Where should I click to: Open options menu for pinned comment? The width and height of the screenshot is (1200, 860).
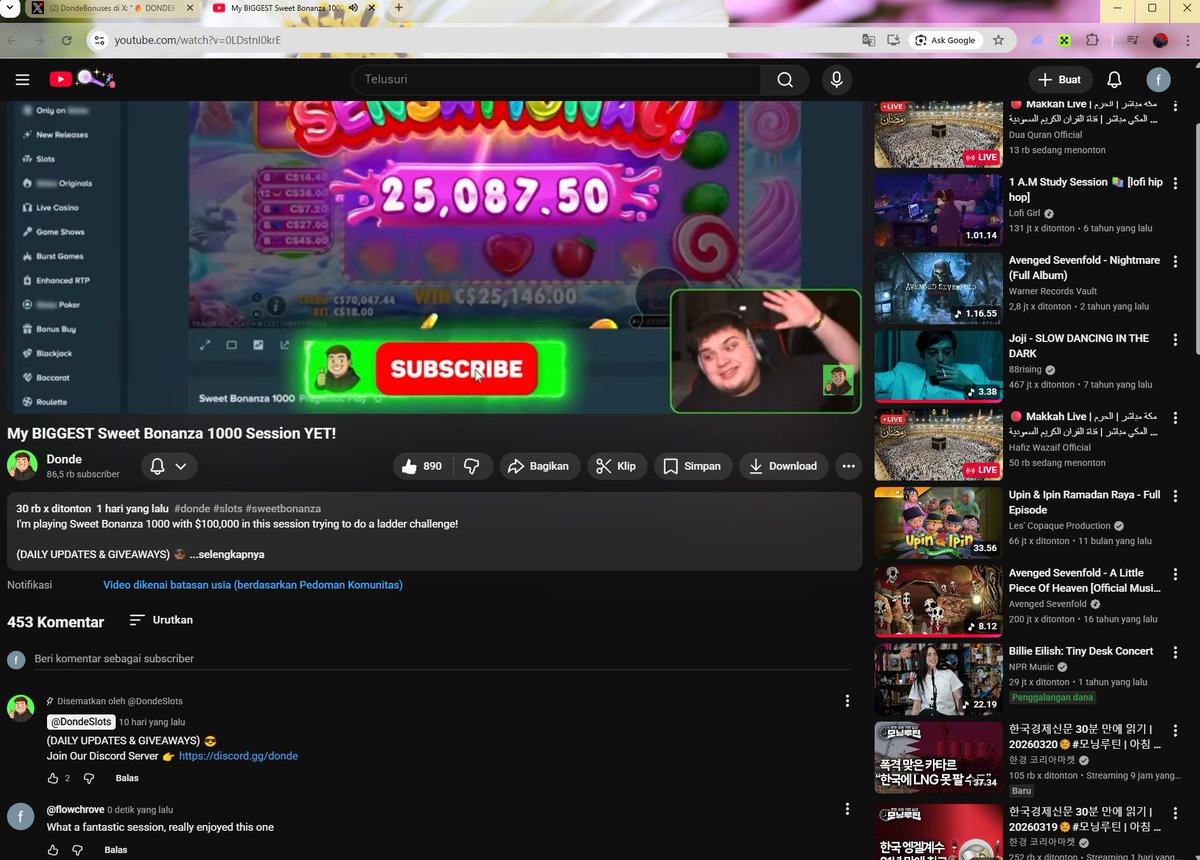coord(847,701)
